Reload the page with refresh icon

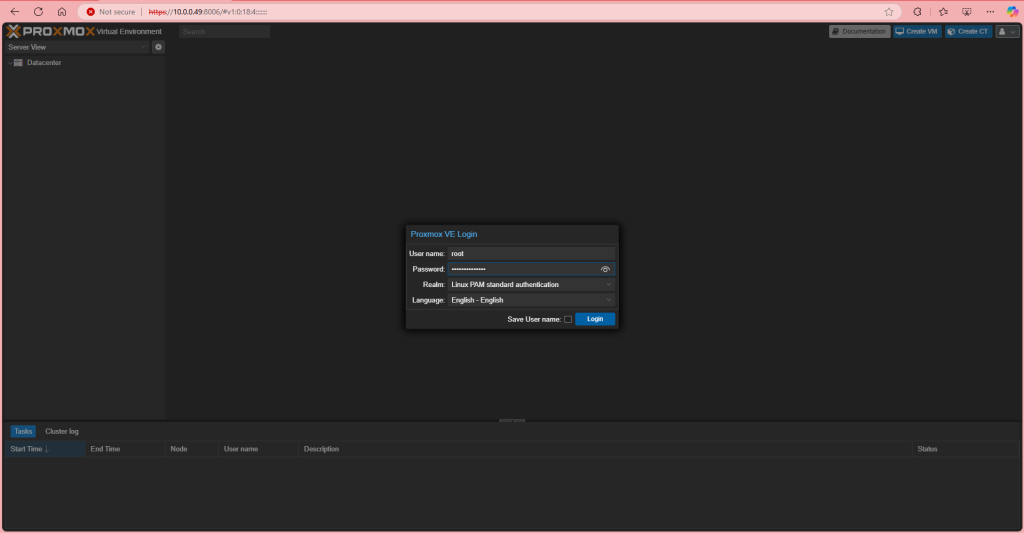39,12
